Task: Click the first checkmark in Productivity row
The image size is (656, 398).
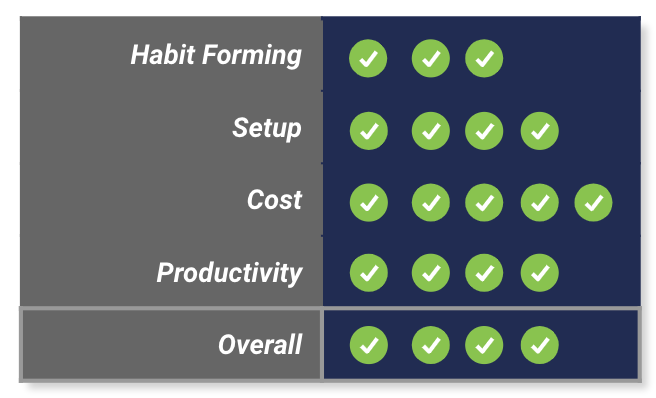Action: (x=369, y=273)
